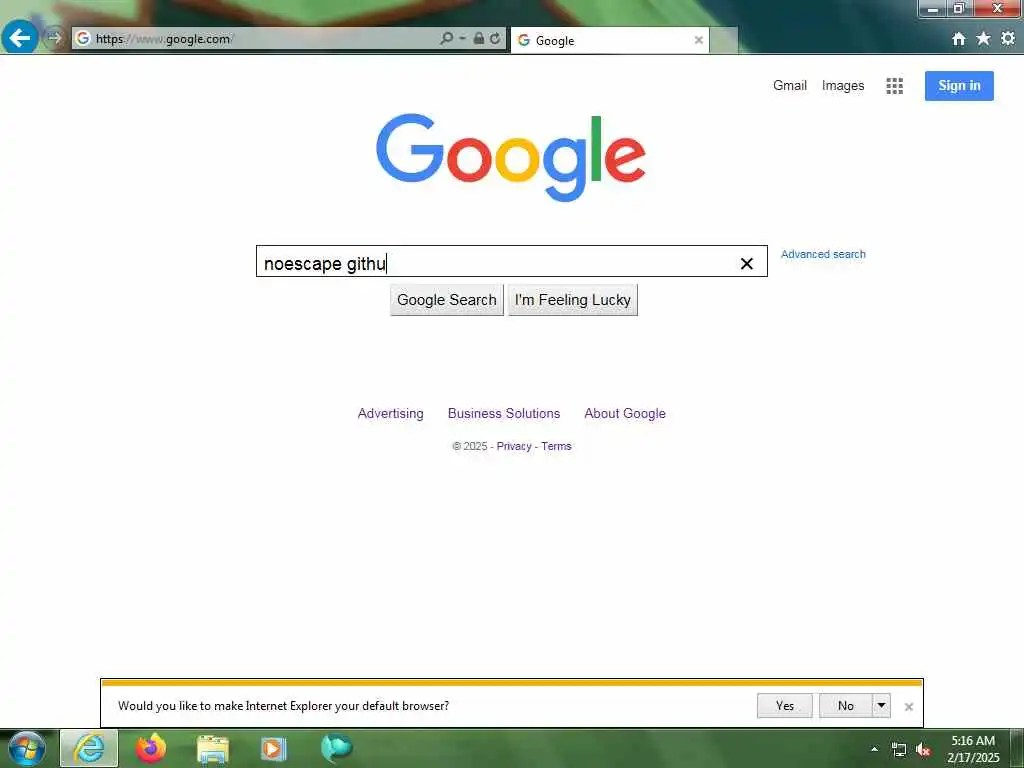This screenshot has height=768, width=1024.
Task: Click the Google favicon in address bar
Action: point(83,39)
